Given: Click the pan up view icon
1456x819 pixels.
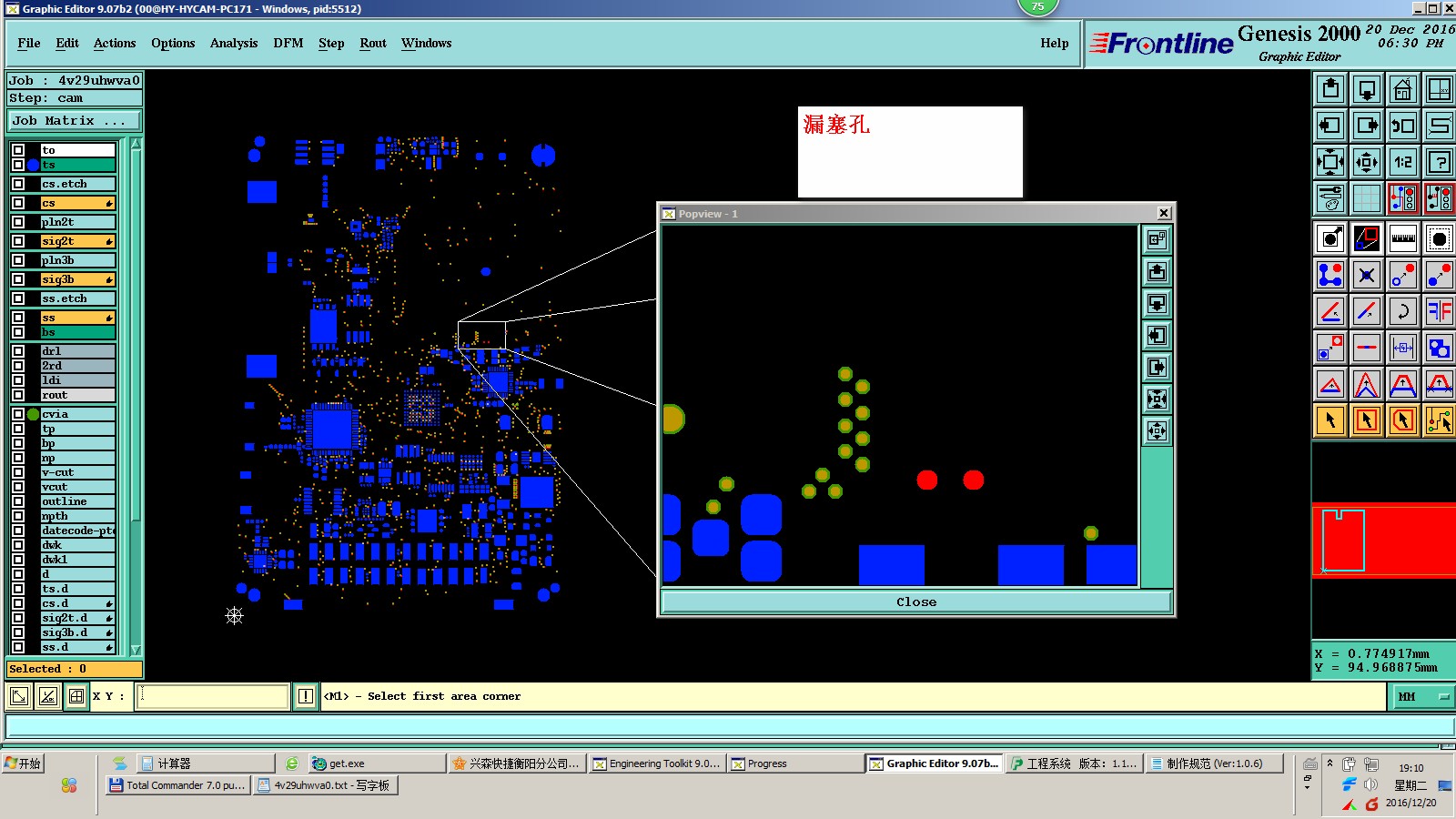Looking at the screenshot, I should tap(1330, 89).
